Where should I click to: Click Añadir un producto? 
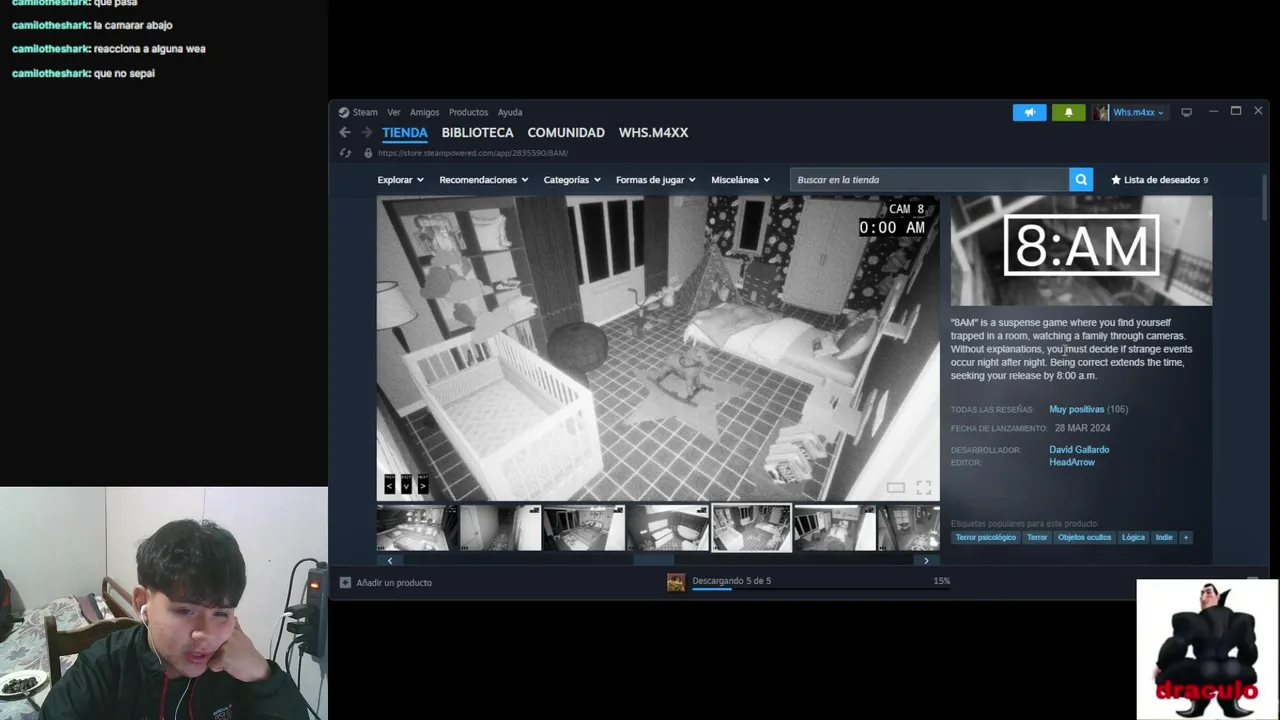click(394, 582)
